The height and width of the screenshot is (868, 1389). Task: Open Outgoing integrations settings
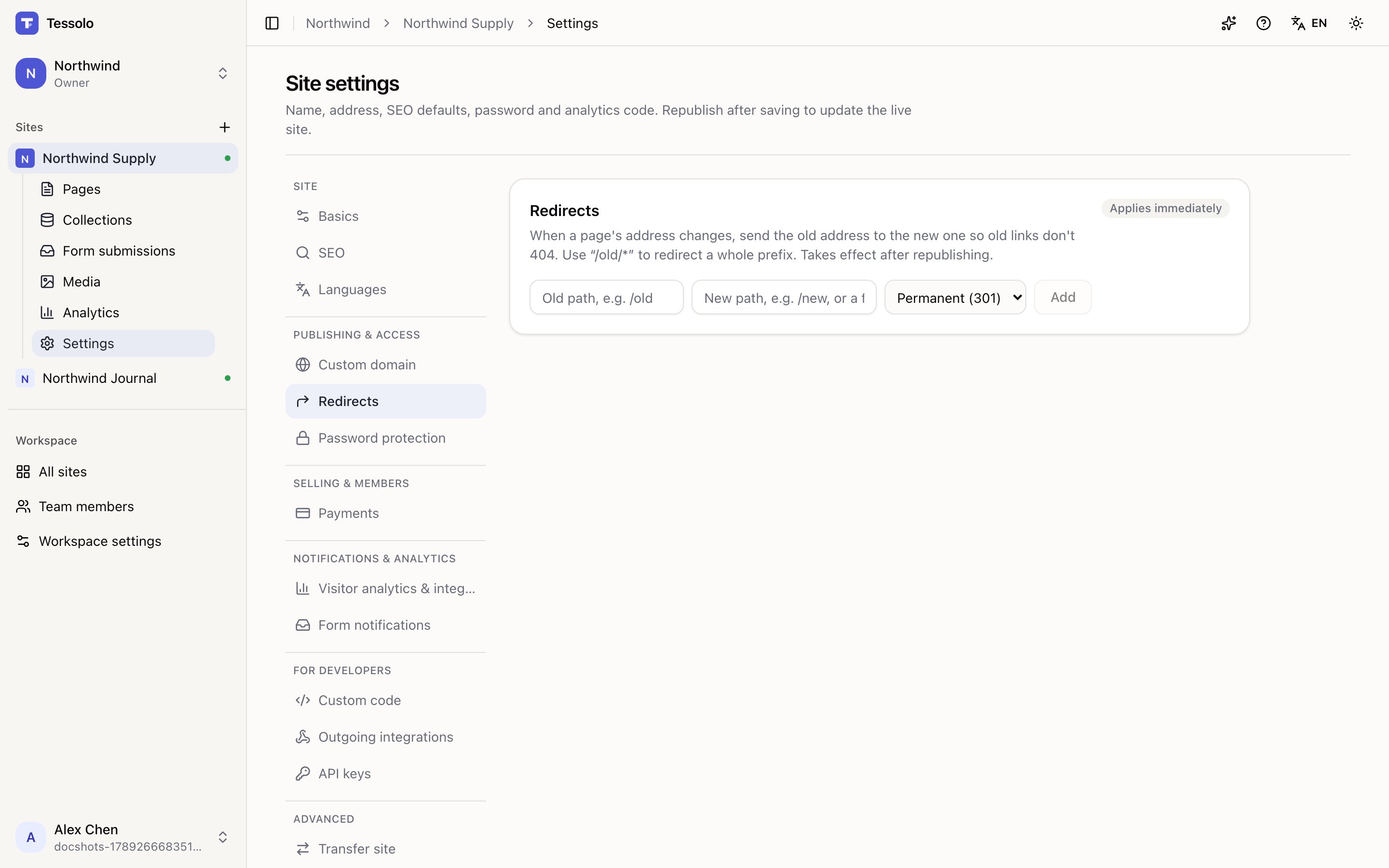(386, 737)
